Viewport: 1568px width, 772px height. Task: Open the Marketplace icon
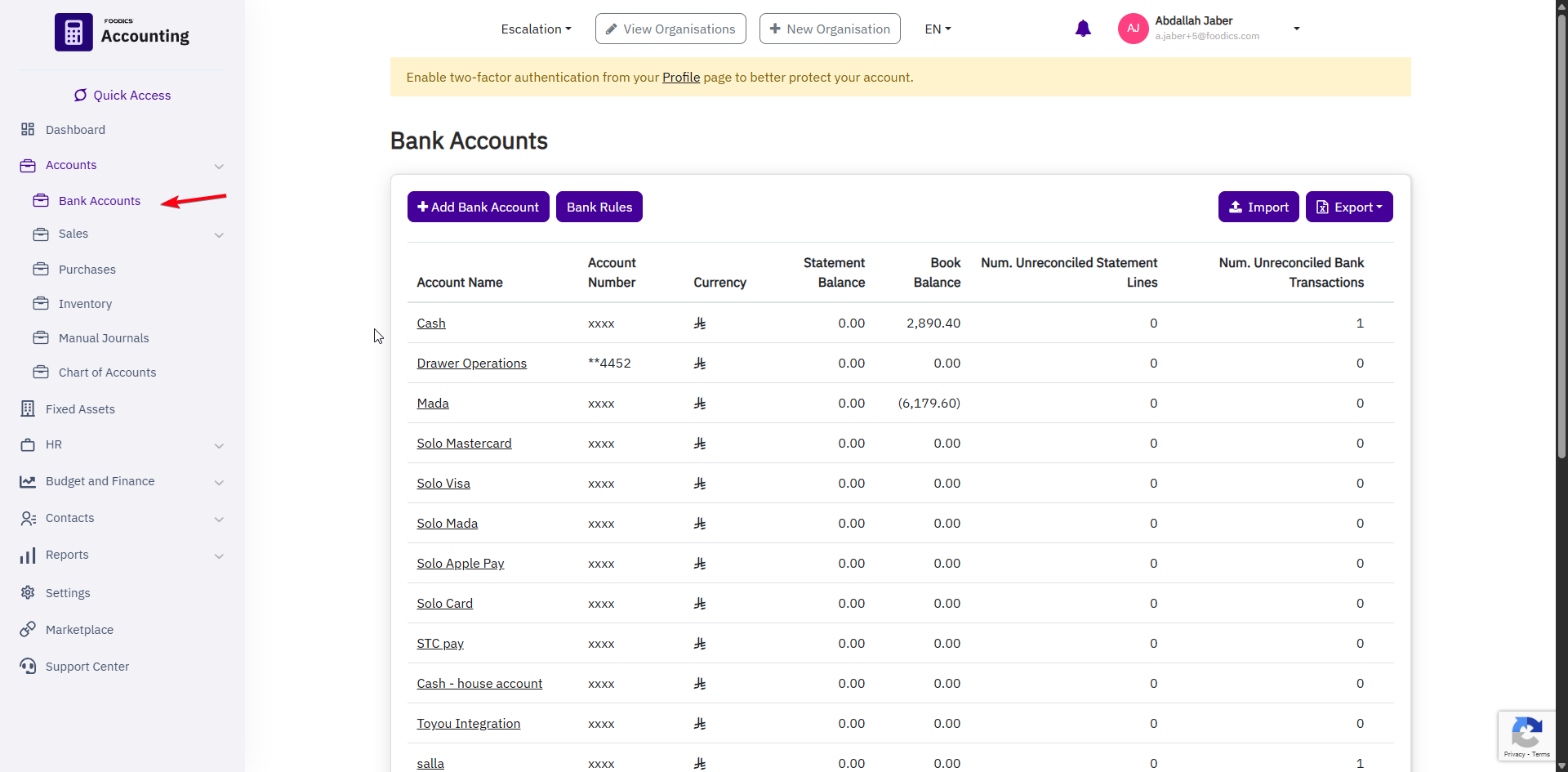click(28, 629)
